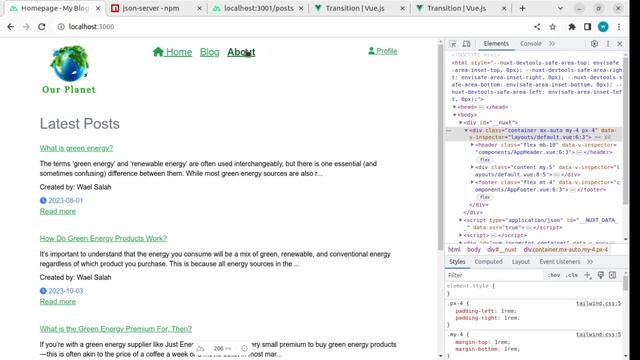640x360 pixels.
Task: Expand the head element node
Action: pos(455,107)
